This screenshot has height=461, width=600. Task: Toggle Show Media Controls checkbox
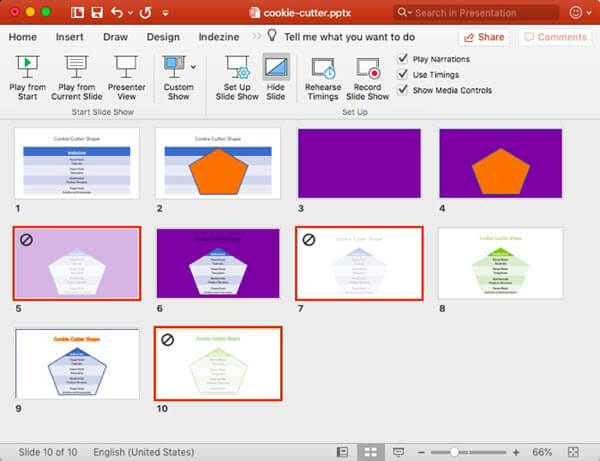403,90
